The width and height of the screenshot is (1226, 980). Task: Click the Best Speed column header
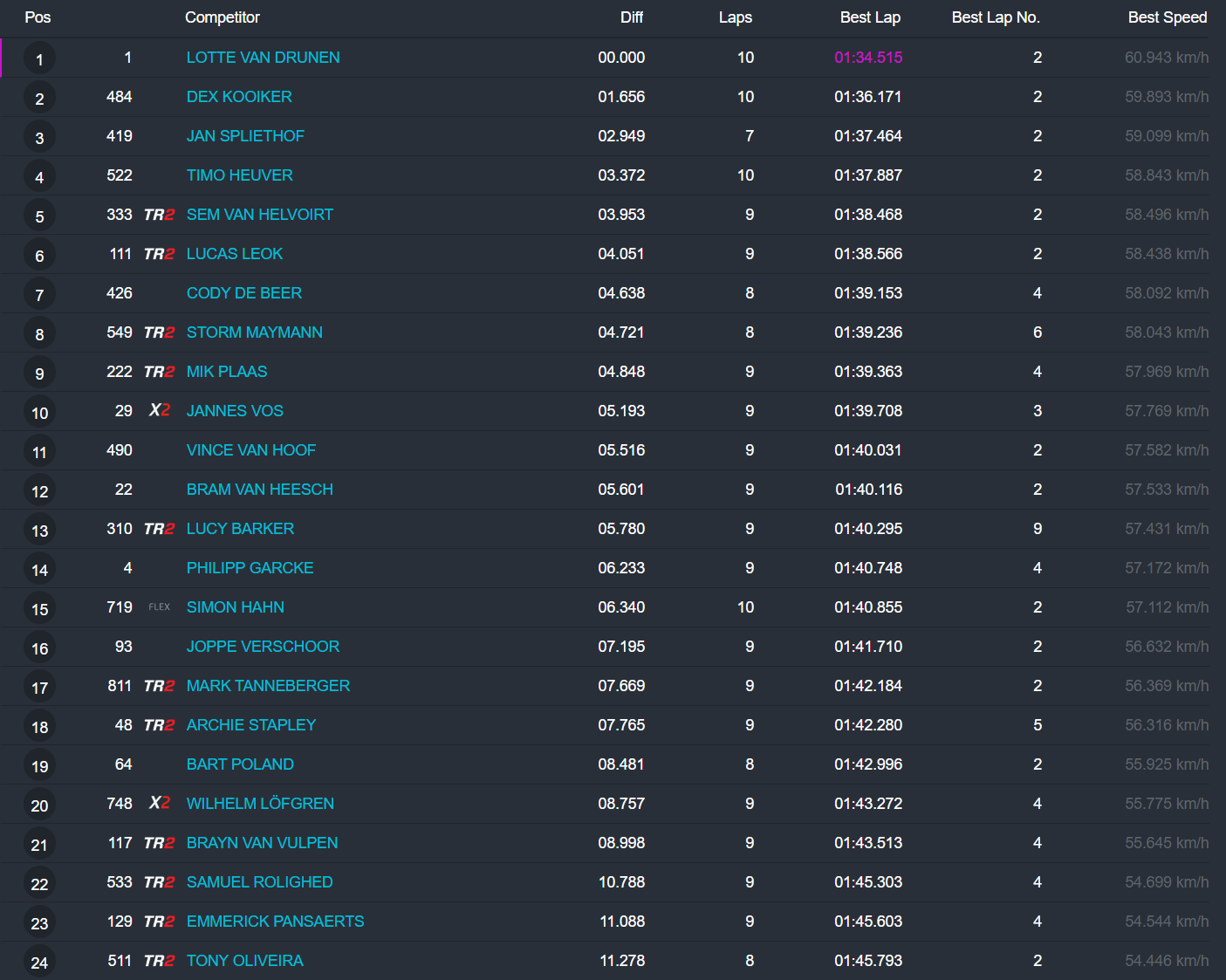(x=1167, y=17)
